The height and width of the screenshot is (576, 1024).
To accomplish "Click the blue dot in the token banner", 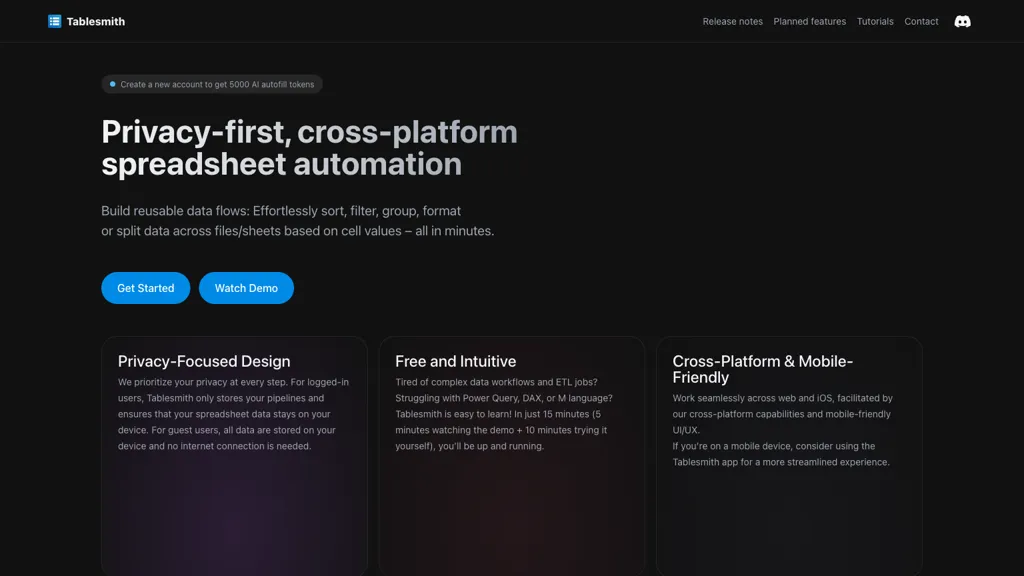I will (112, 84).
